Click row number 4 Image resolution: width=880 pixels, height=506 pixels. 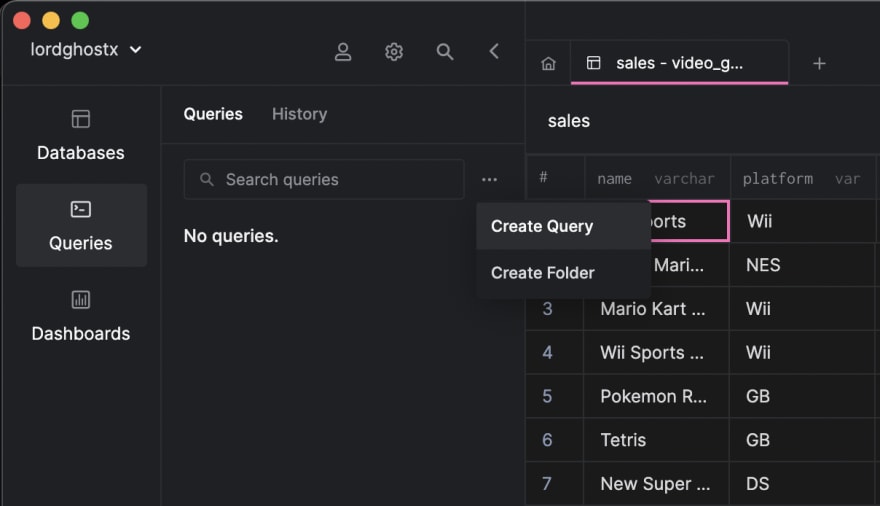coord(547,352)
